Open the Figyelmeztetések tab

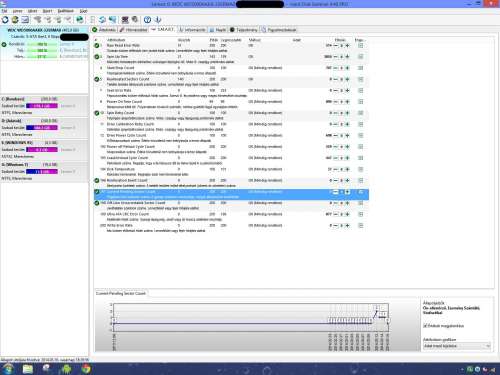(x=279, y=30)
